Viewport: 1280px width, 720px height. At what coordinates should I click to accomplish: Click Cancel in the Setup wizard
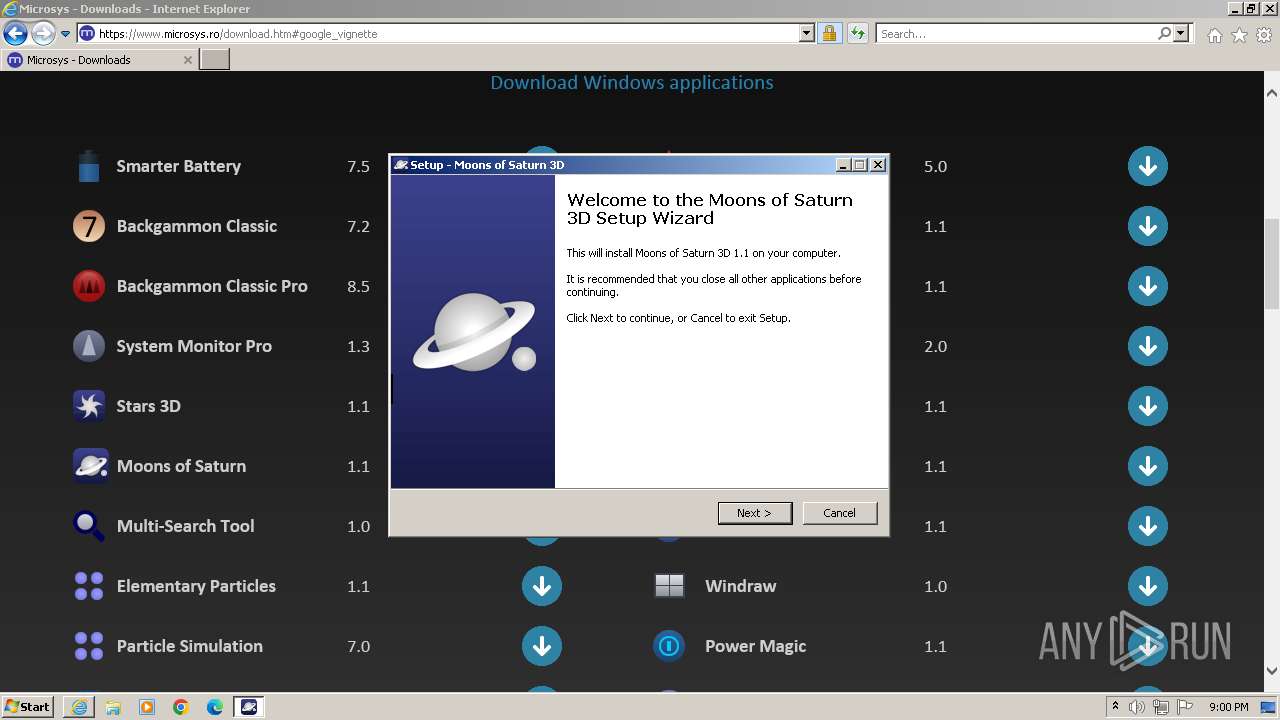[839, 513]
